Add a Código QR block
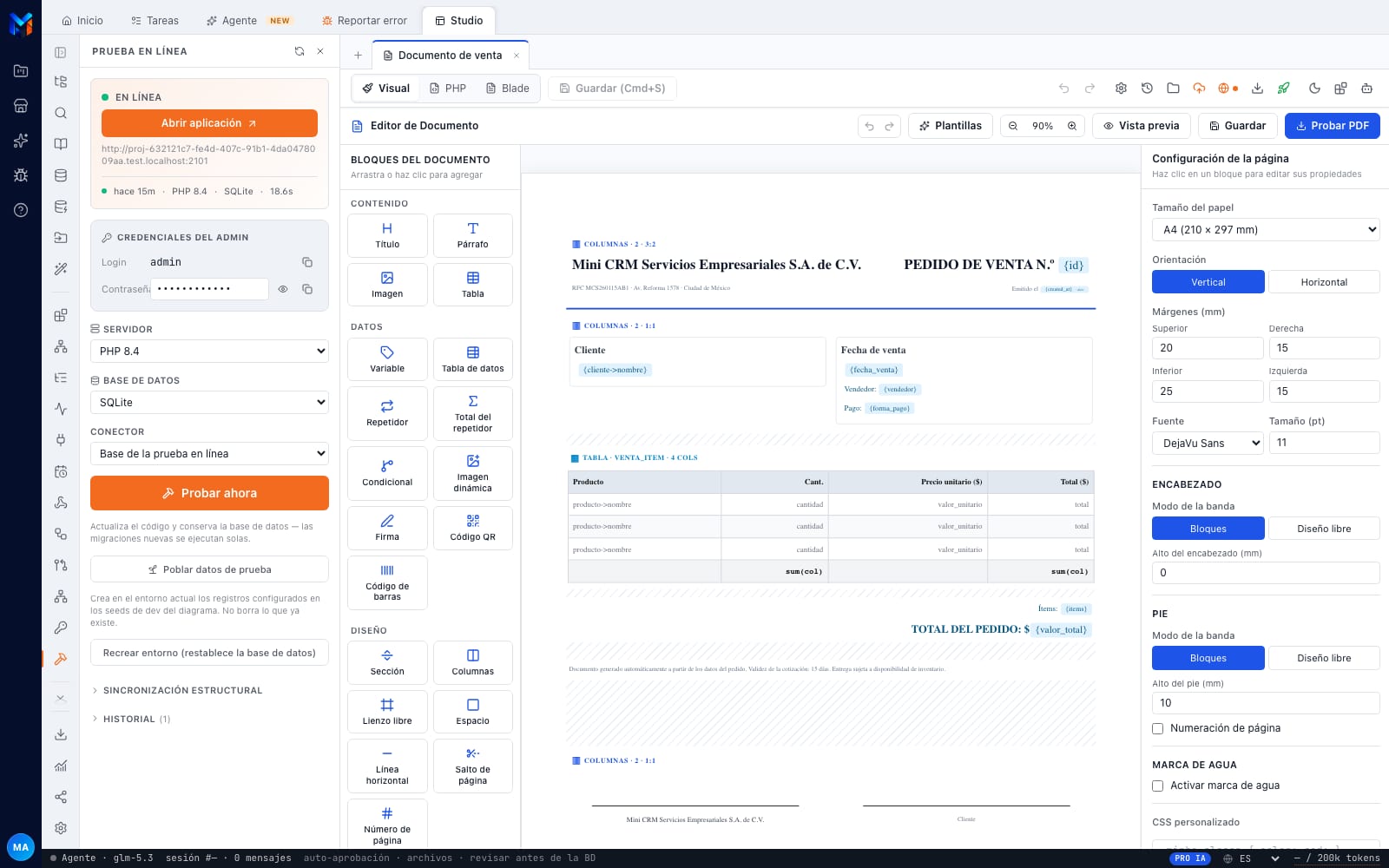 point(472,528)
